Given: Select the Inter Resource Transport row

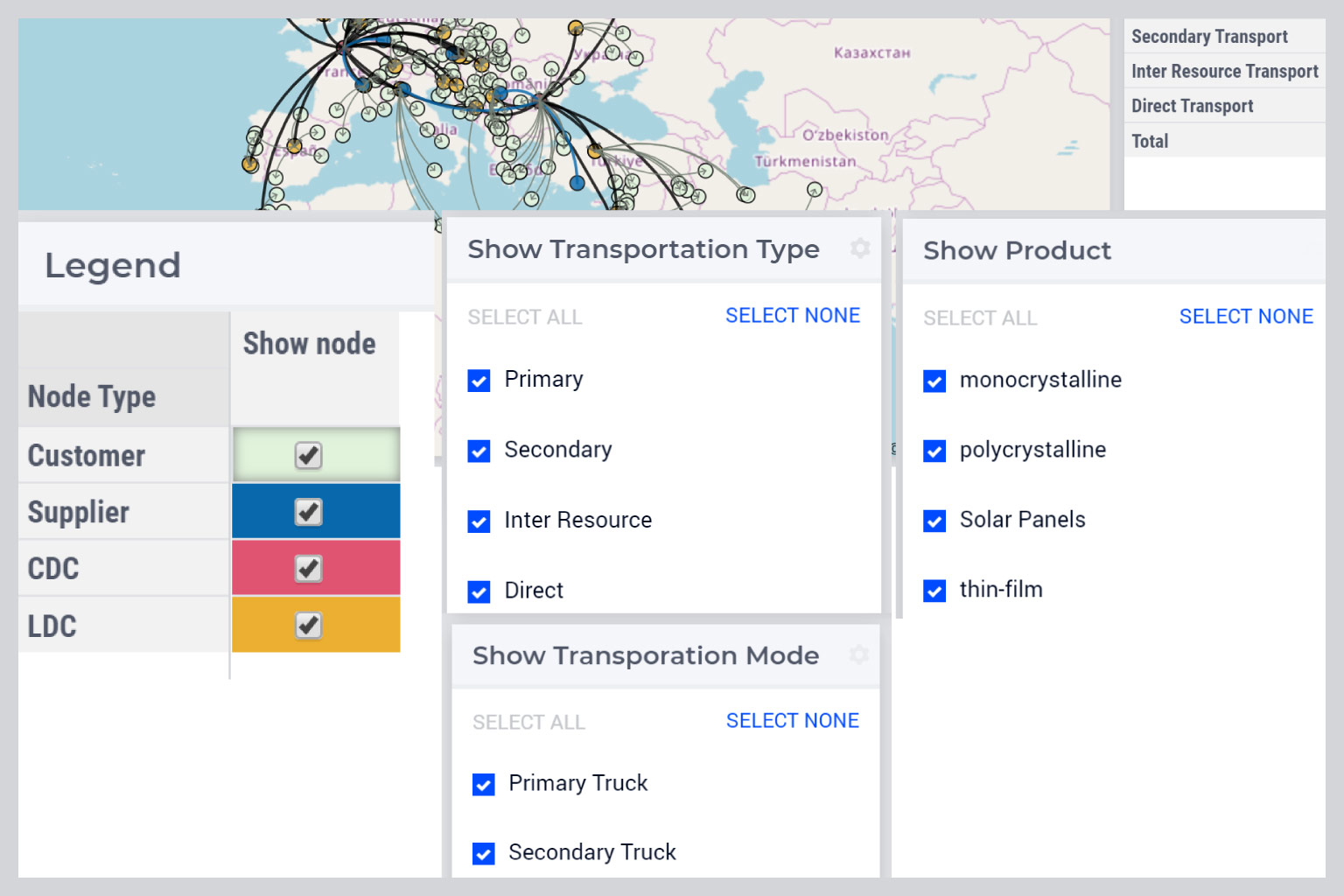Looking at the screenshot, I should coord(1224,72).
